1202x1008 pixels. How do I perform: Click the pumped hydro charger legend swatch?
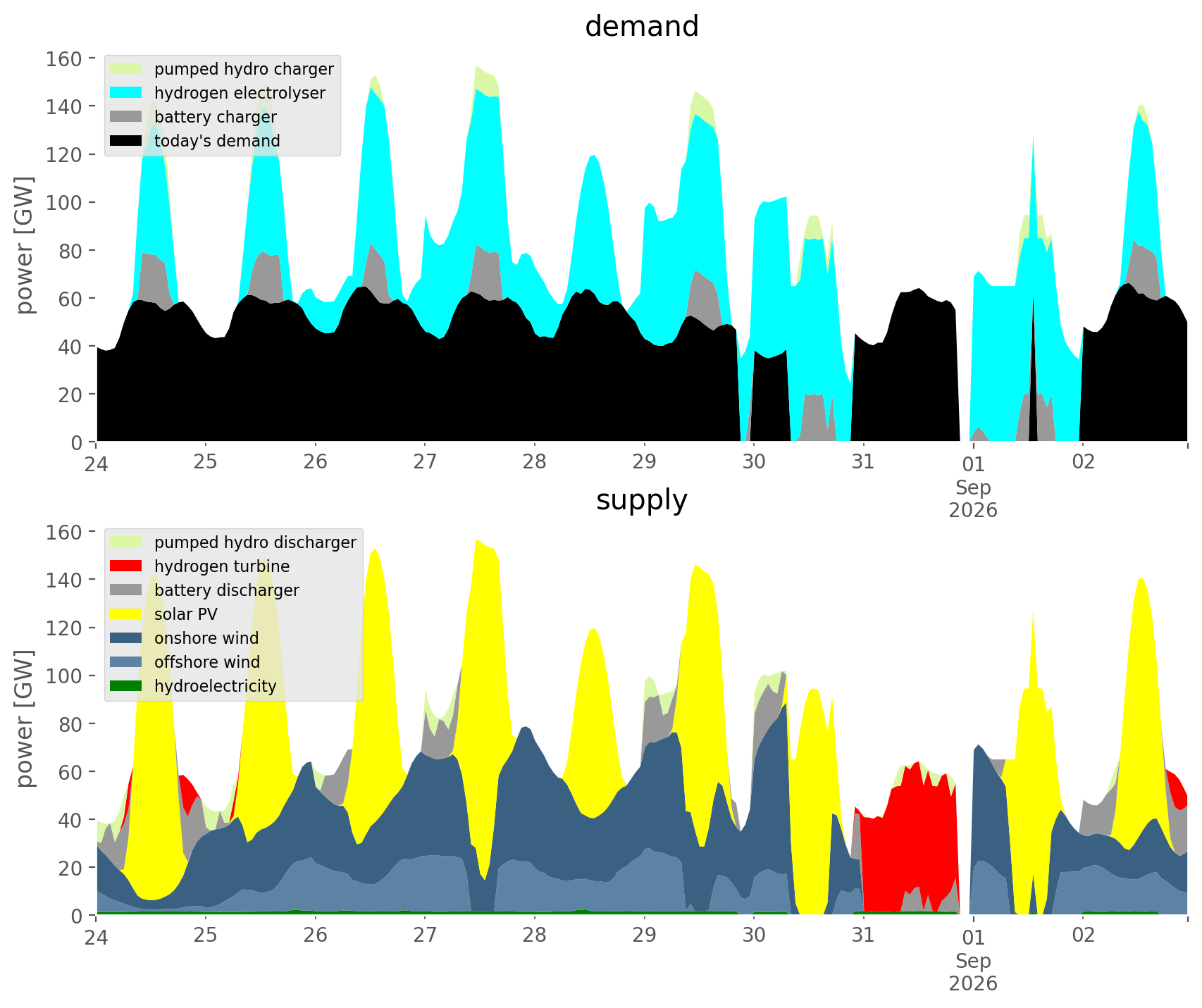(x=126, y=69)
